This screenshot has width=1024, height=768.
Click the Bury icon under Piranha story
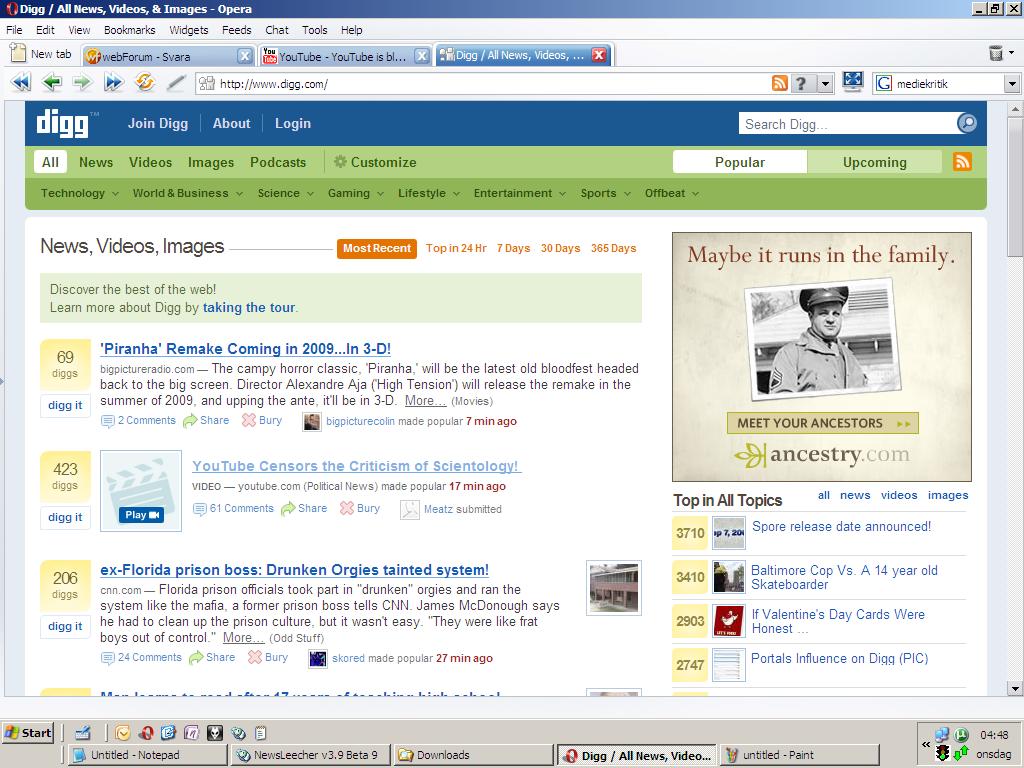[x=249, y=421]
